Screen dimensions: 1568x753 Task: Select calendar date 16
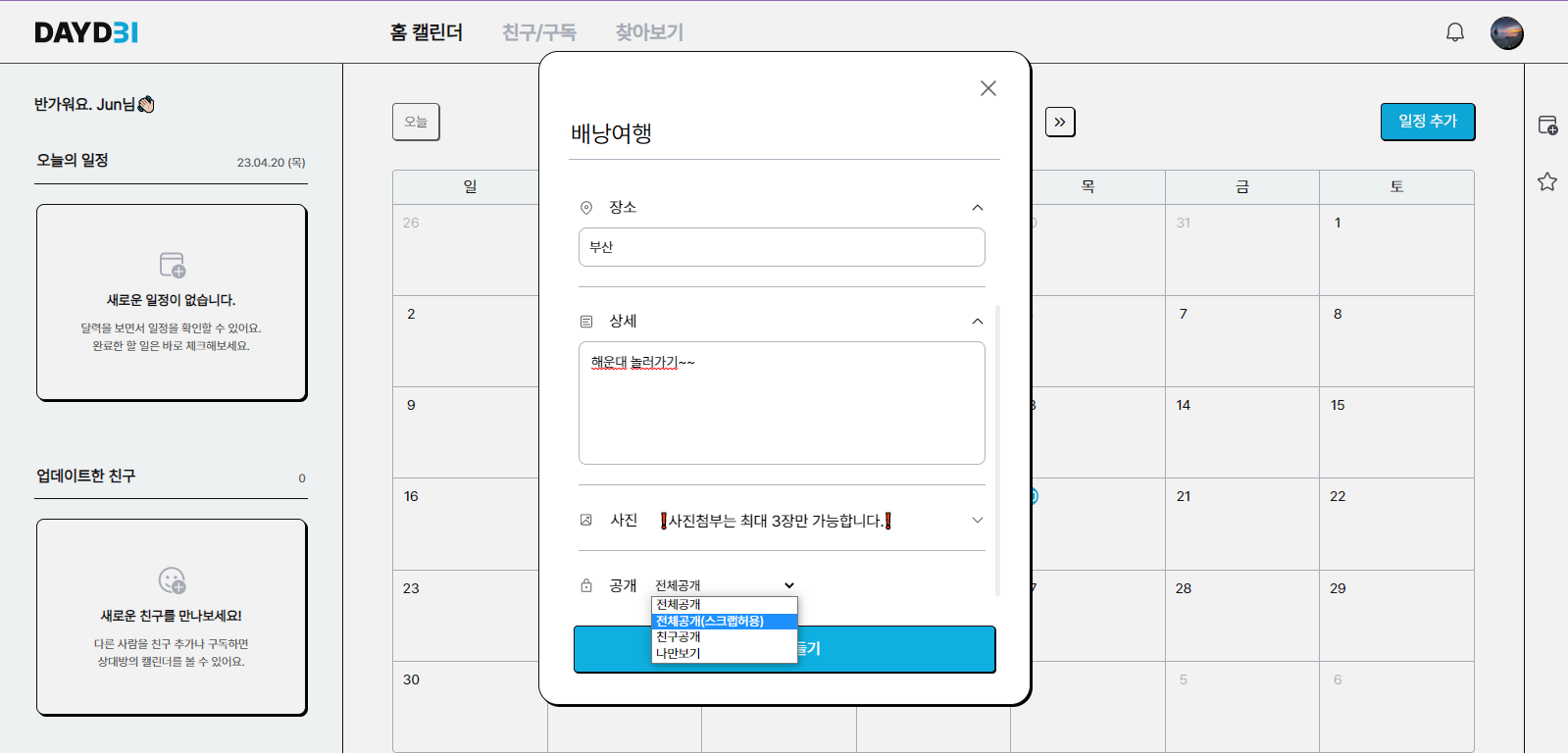(x=411, y=496)
